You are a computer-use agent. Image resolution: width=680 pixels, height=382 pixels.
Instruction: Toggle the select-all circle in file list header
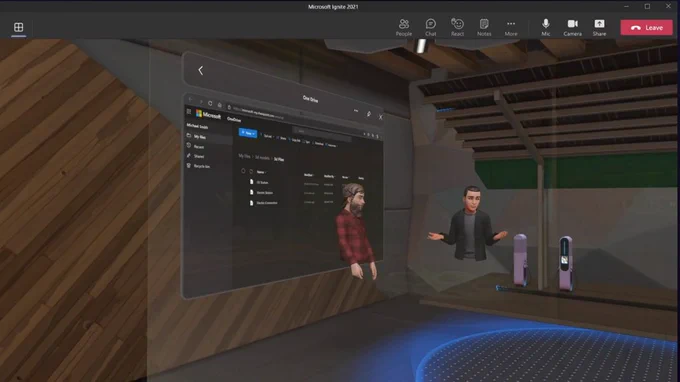pos(243,171)
